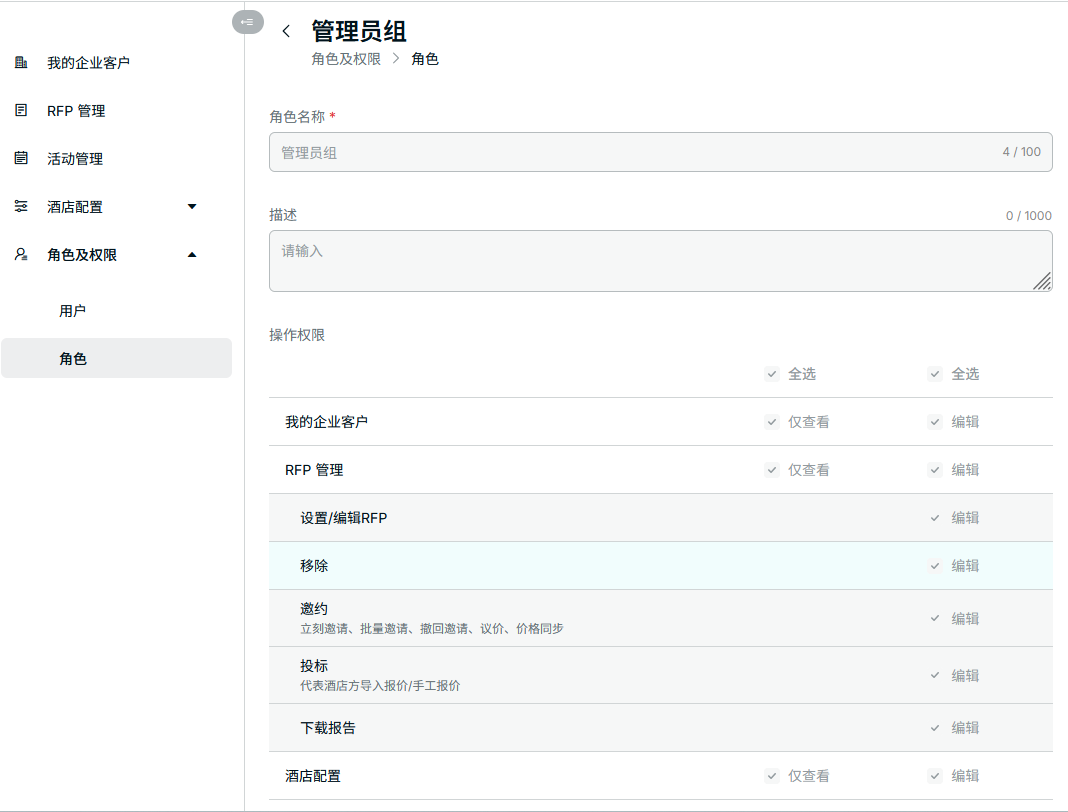The height and width of the screenshot is (812, 1068).
Task: Click the RFP 管理 permission row label
Action: point(314,470)
